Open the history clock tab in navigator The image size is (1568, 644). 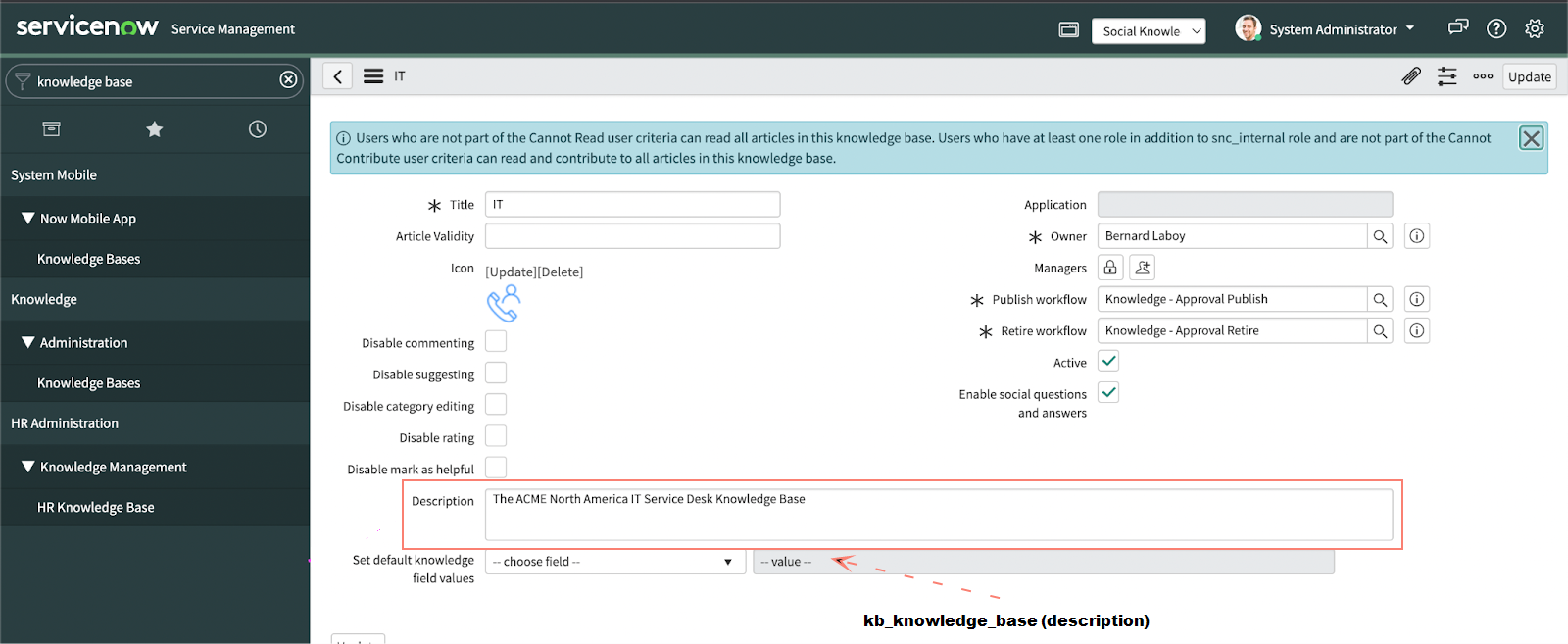[258, 129]
